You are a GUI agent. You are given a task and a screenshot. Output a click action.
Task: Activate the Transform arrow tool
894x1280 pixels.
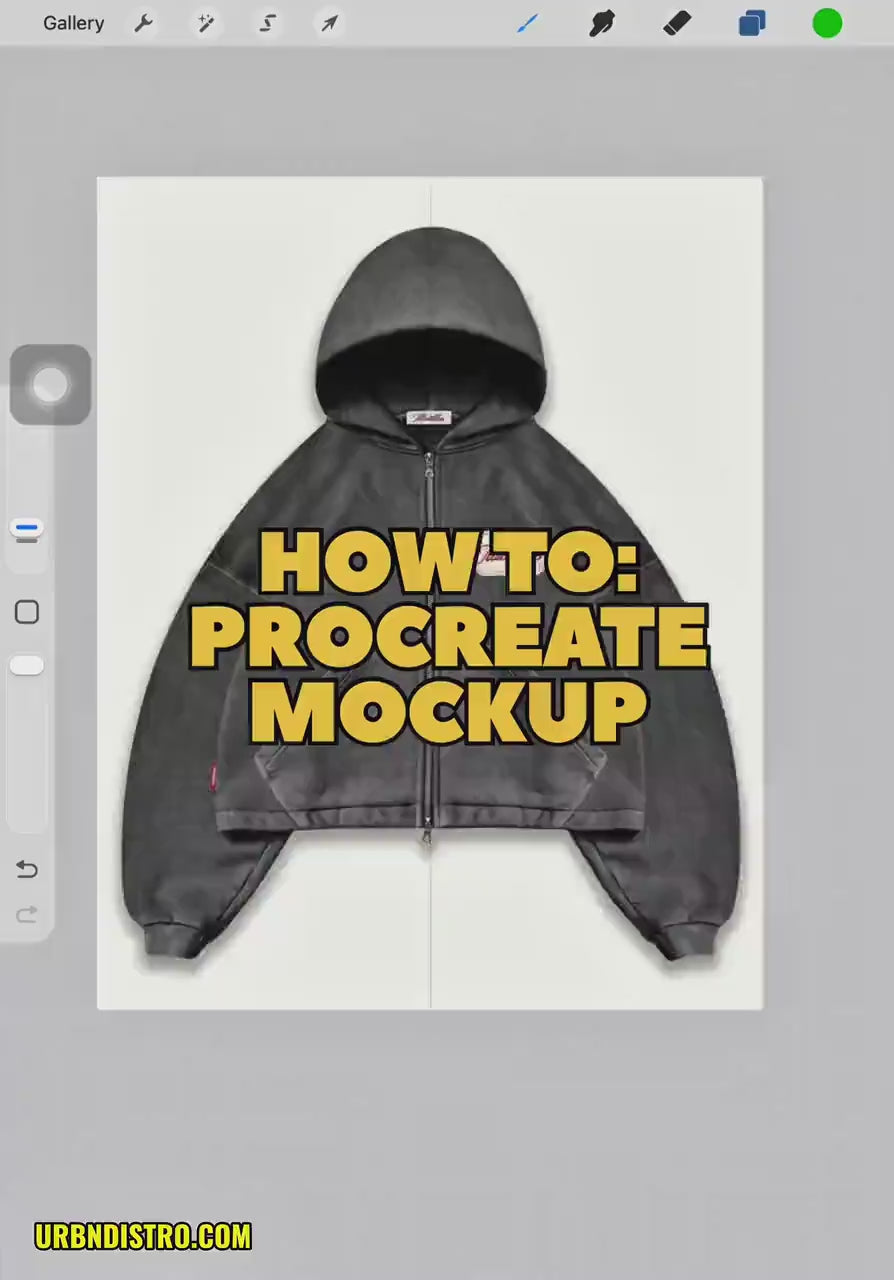click(x=329, y=23)
